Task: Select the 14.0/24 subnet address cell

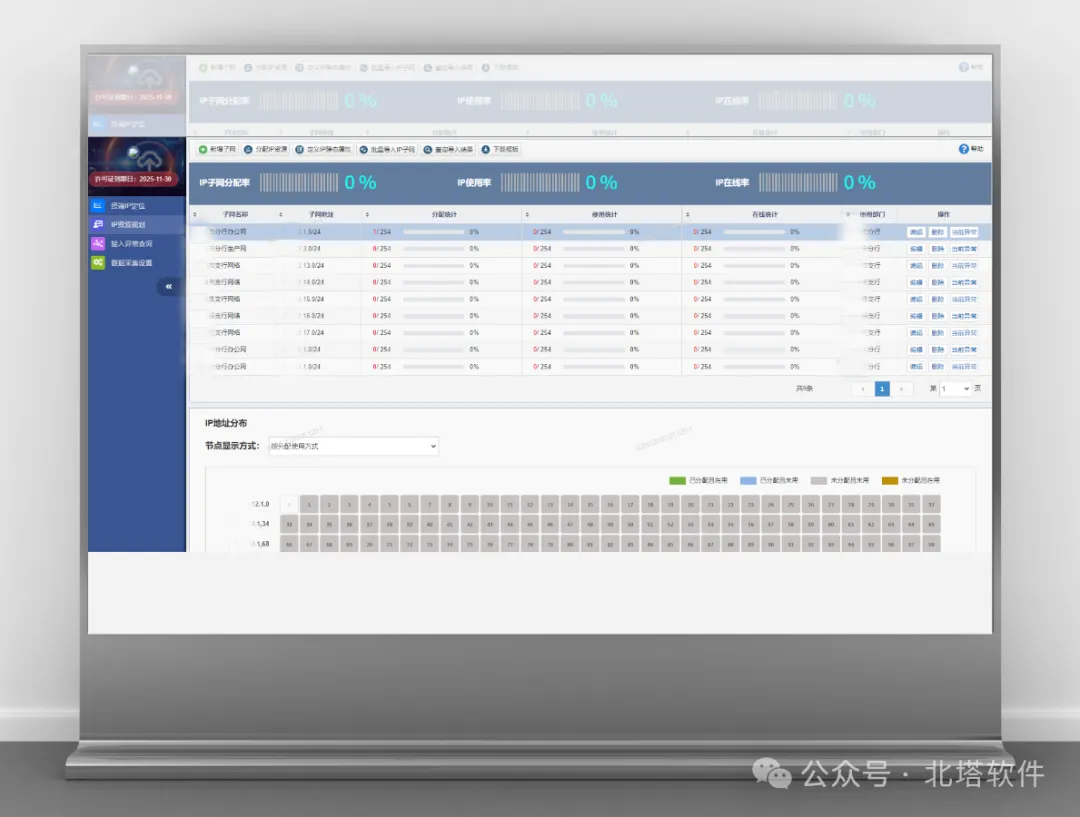Action: [x=311, y=282]
